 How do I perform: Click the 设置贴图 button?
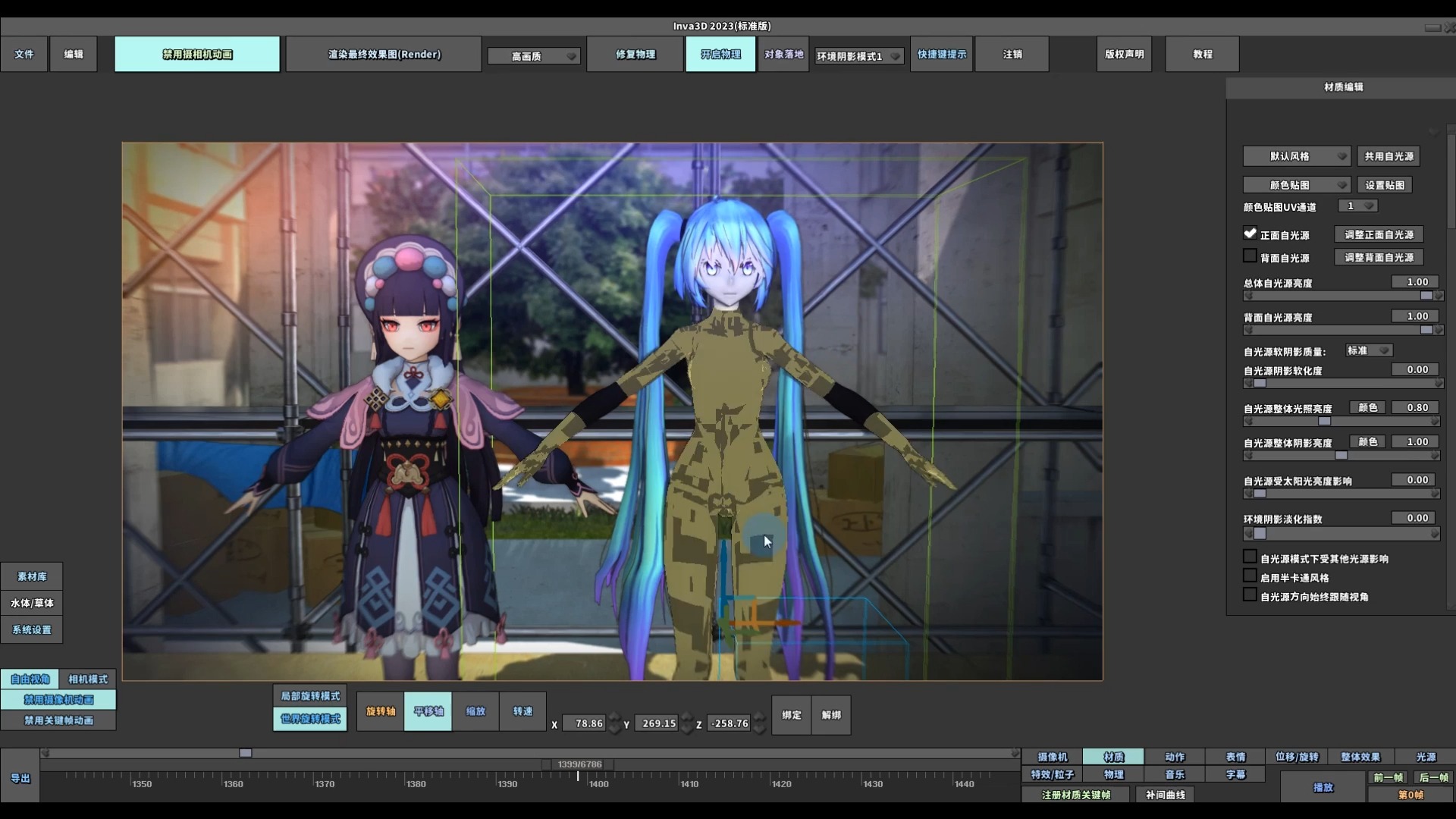point(1385,185)
